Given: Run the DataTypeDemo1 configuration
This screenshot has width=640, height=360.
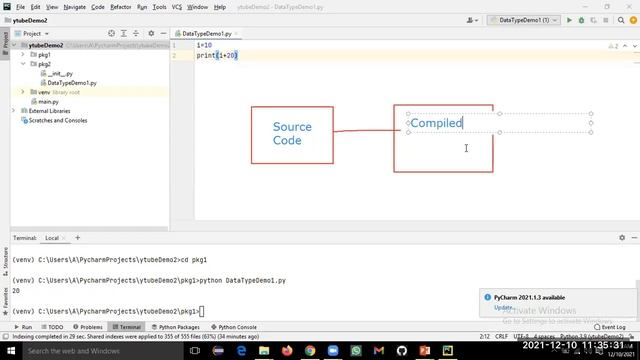Looking at the screenshot, I should pyautogui.click(x=569, y=20).
